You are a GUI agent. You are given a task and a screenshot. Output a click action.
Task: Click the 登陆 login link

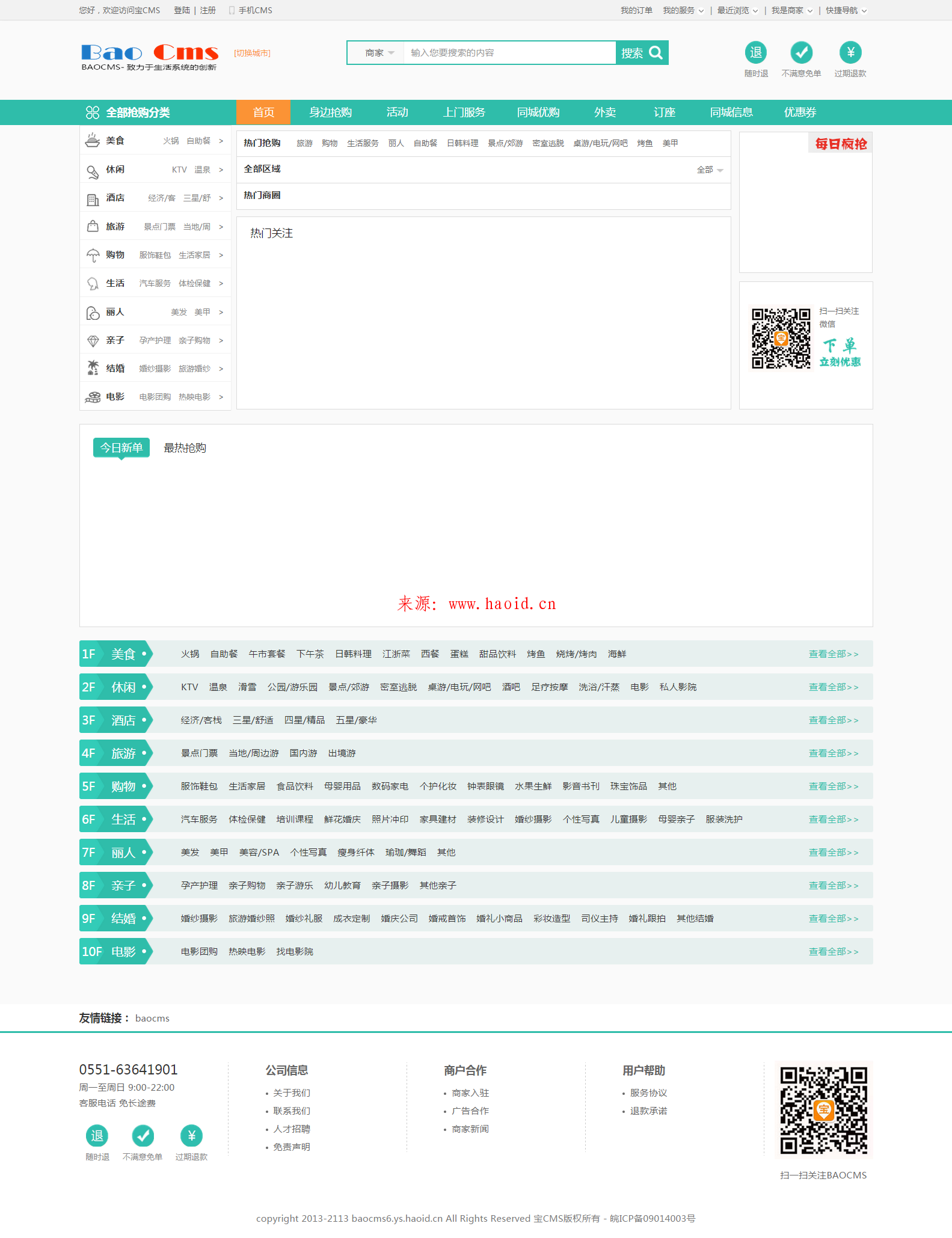coord(182,10)
